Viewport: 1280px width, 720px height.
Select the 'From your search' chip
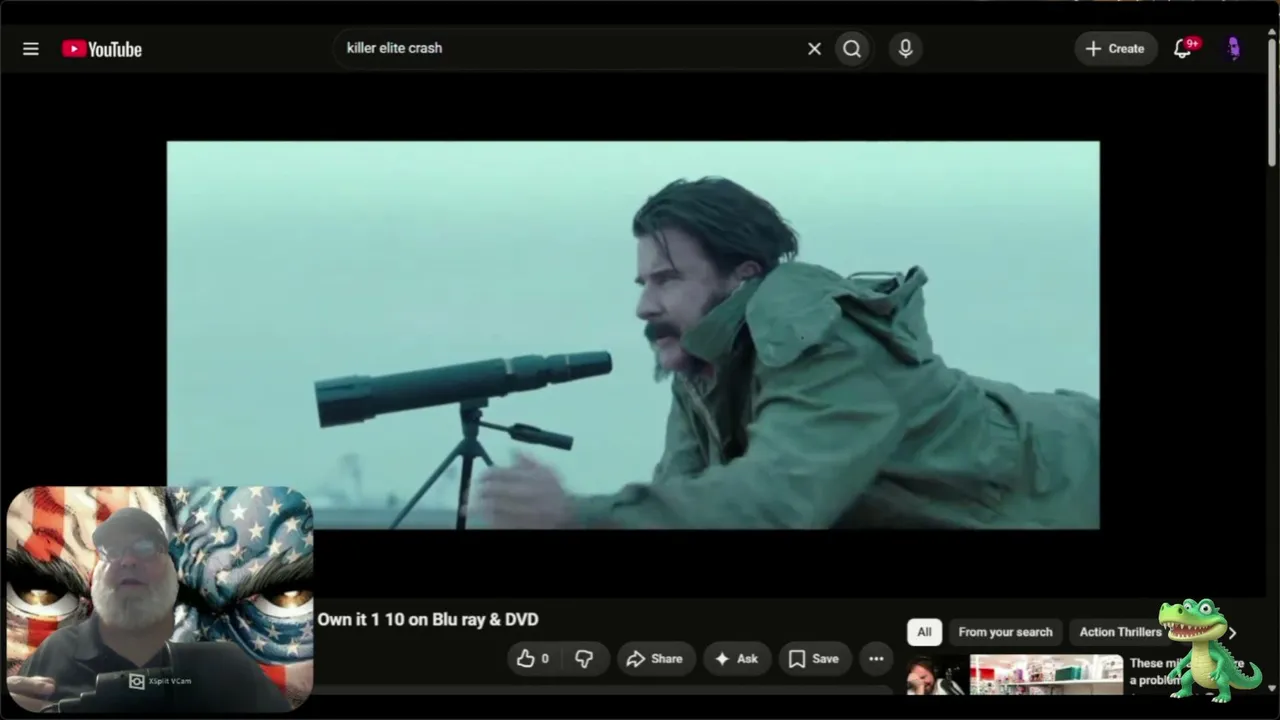(1005, 632)
